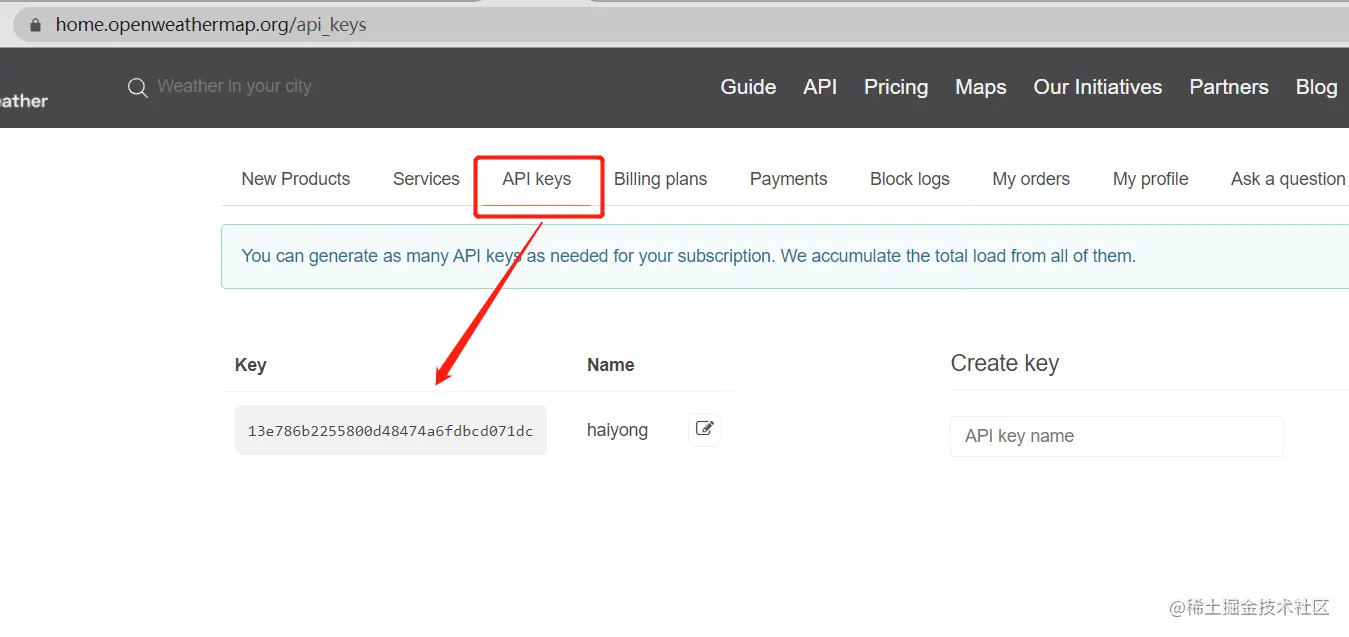Click the padlock icon in address bar
This screenshot has height=637, width=1349.
click(x=36, y=25)
